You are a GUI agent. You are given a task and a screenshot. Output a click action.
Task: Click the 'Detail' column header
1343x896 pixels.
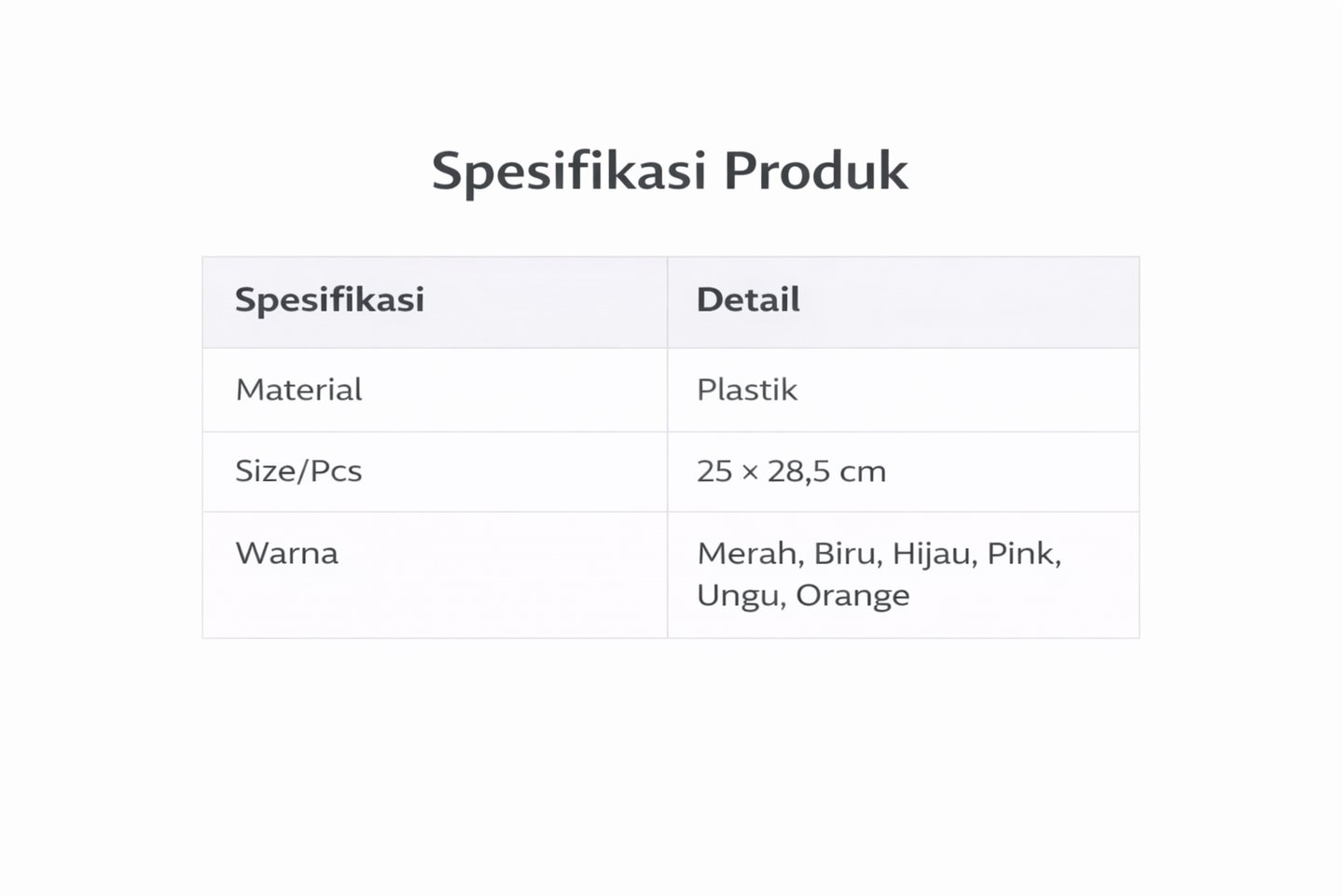click(x=748, y=299)
